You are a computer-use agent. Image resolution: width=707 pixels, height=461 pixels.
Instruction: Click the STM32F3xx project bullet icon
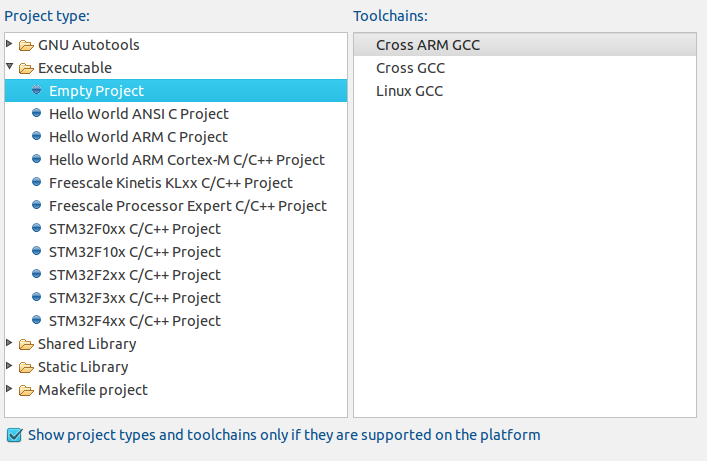(x=37, y=297)
